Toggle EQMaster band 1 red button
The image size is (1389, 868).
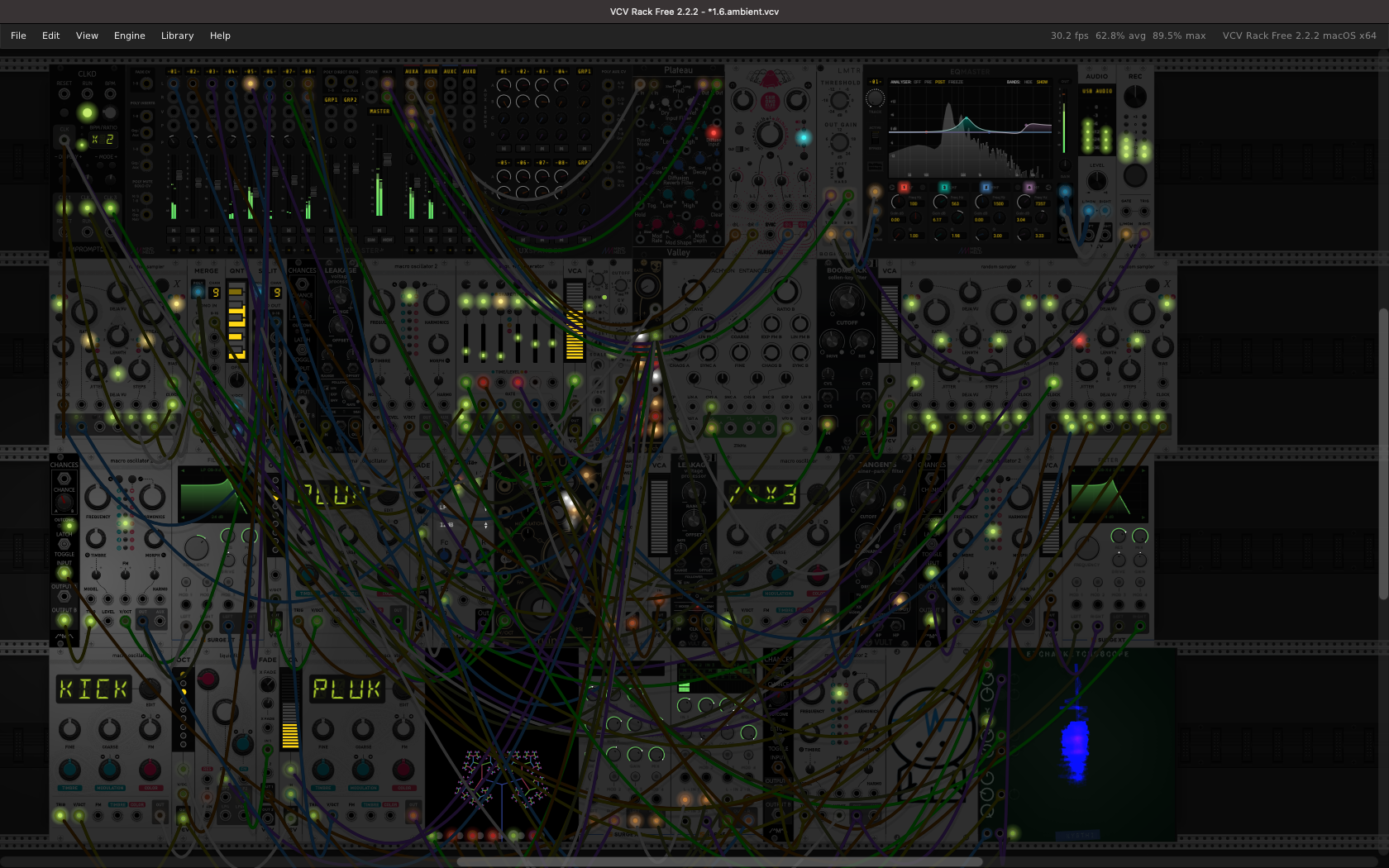click(904, 187)
